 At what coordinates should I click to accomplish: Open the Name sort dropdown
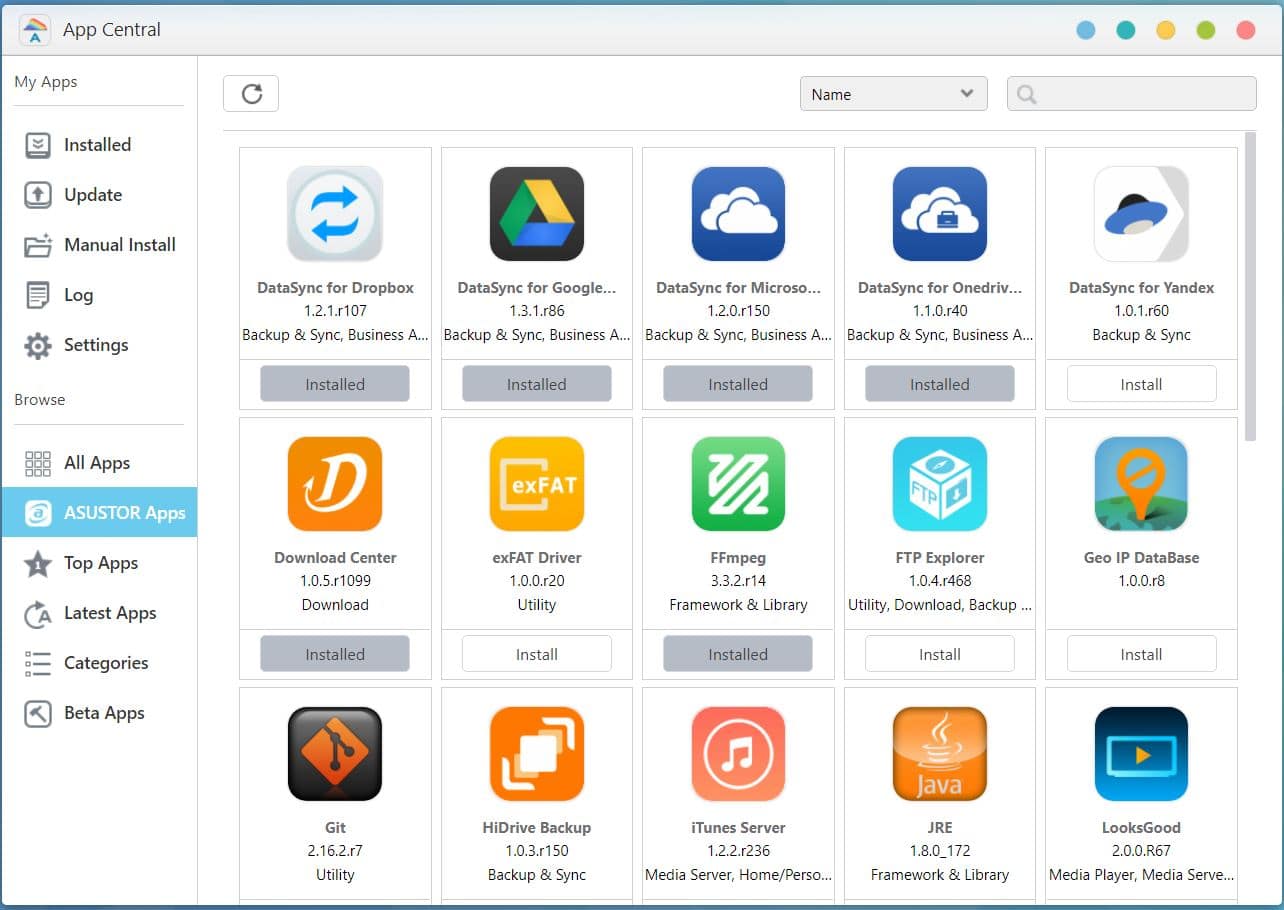click(x=893, y=94)
